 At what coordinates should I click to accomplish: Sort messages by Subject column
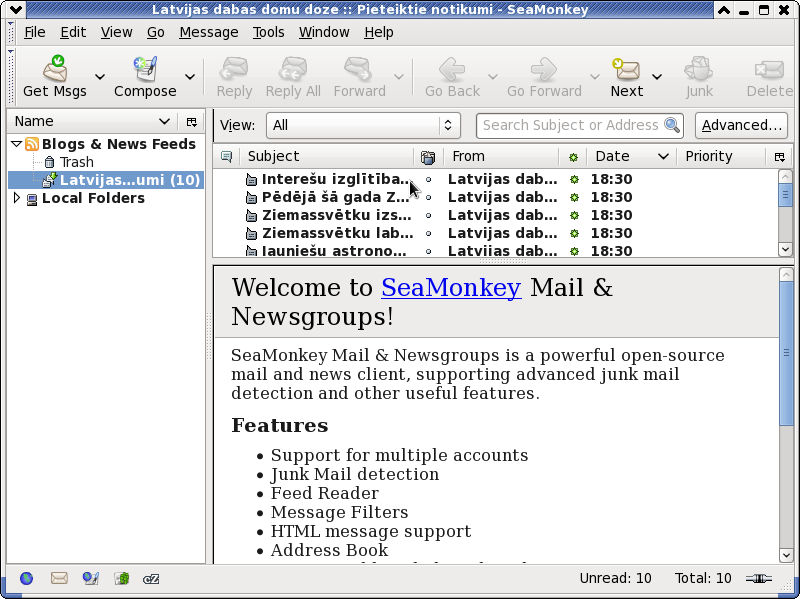[x=327, y=156]
